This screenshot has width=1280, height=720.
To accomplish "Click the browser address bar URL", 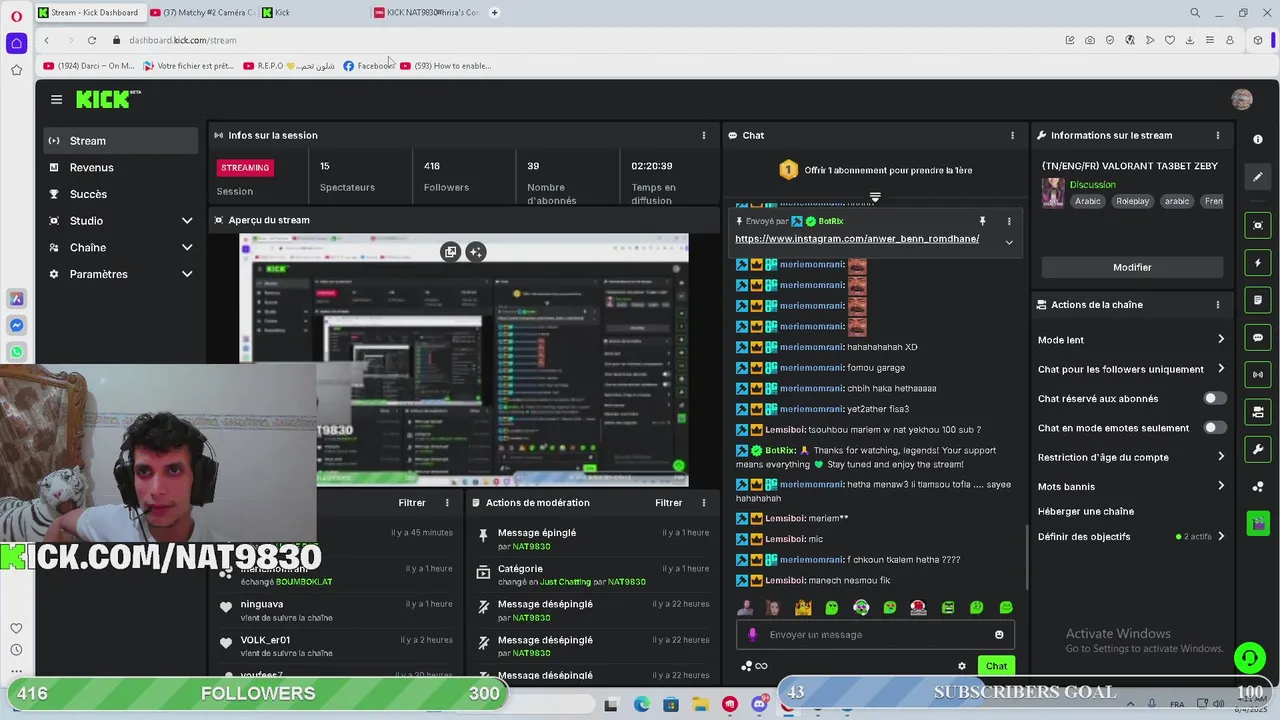I will coord(183,40).
